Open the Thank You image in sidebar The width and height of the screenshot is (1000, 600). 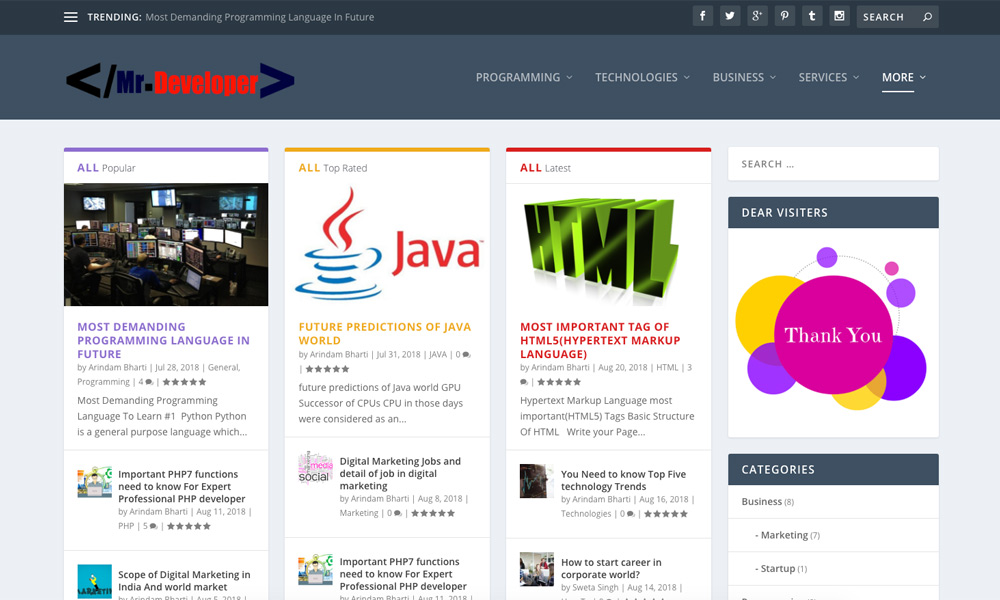(x=832, y=332)
